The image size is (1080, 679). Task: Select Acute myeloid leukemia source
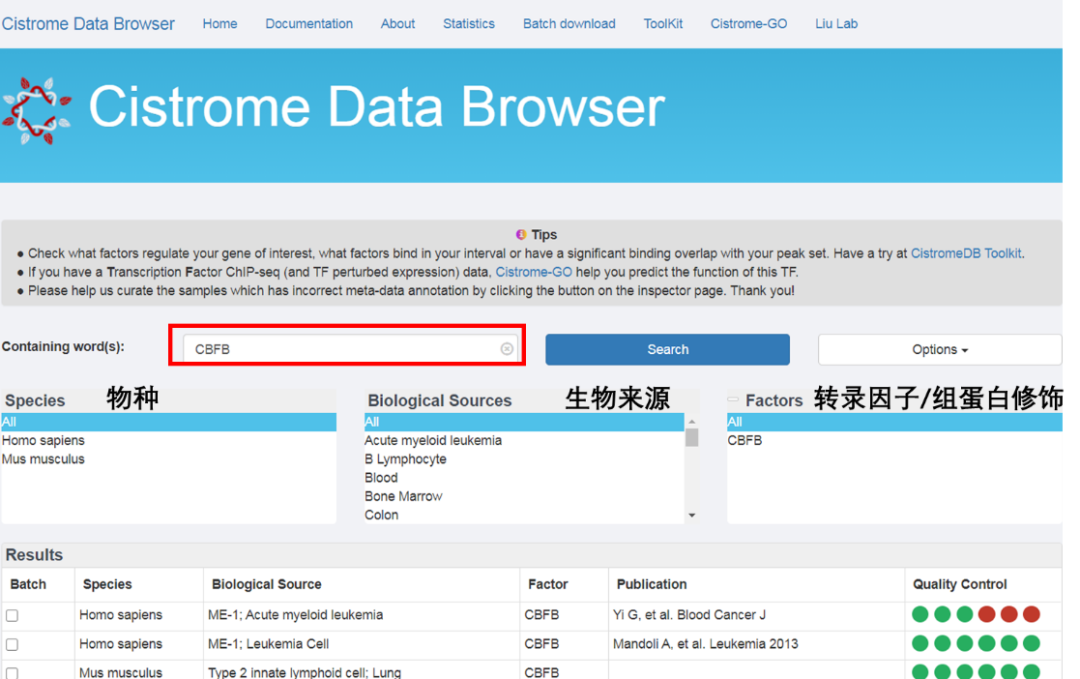pos(524,441)
